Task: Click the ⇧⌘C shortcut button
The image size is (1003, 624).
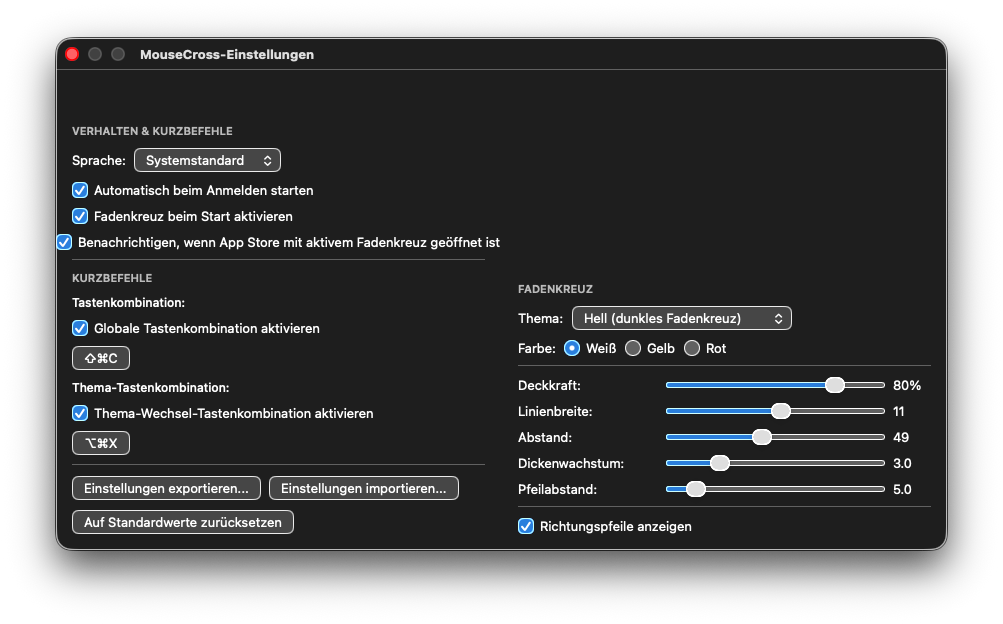Action: tap(100, 357)
